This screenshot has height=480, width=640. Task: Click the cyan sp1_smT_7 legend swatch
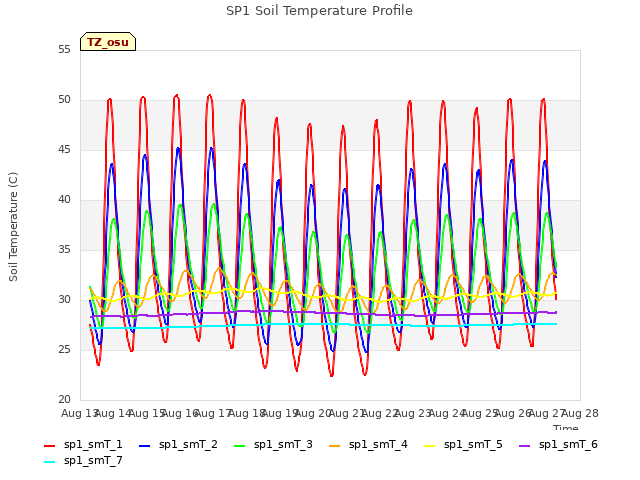pos(49,462)
